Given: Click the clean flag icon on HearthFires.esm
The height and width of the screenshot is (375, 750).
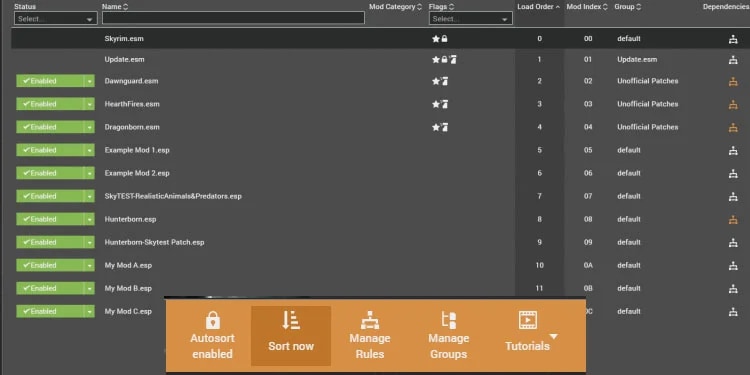Looking at the screenshot, I should pyautogui.click(x=444, y=104).
